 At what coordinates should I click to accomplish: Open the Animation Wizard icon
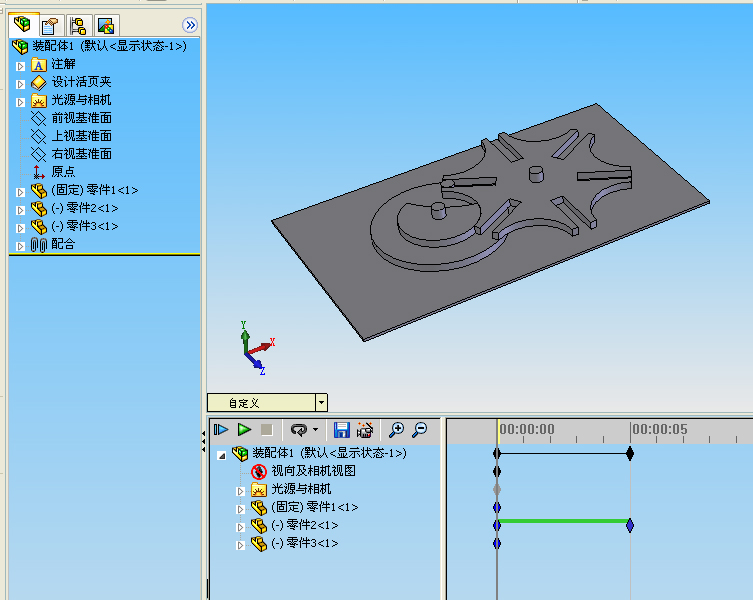[364, 429]
